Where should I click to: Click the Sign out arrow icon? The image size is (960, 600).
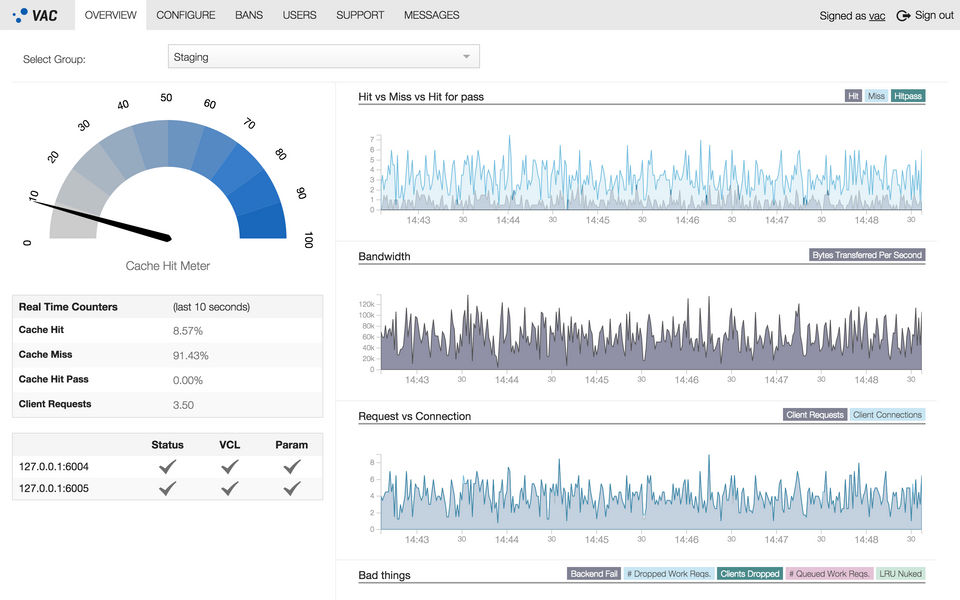point(903,15)
